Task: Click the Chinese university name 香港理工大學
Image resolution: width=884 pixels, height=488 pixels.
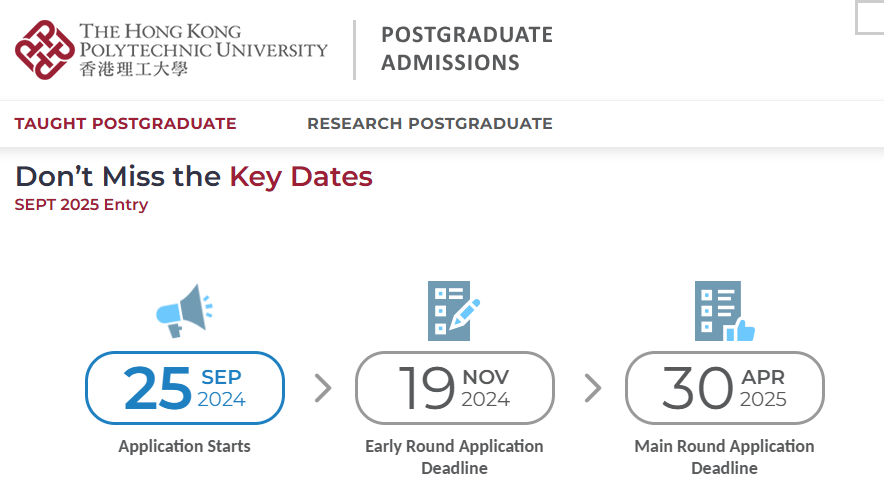Action: tap(134, 69)
